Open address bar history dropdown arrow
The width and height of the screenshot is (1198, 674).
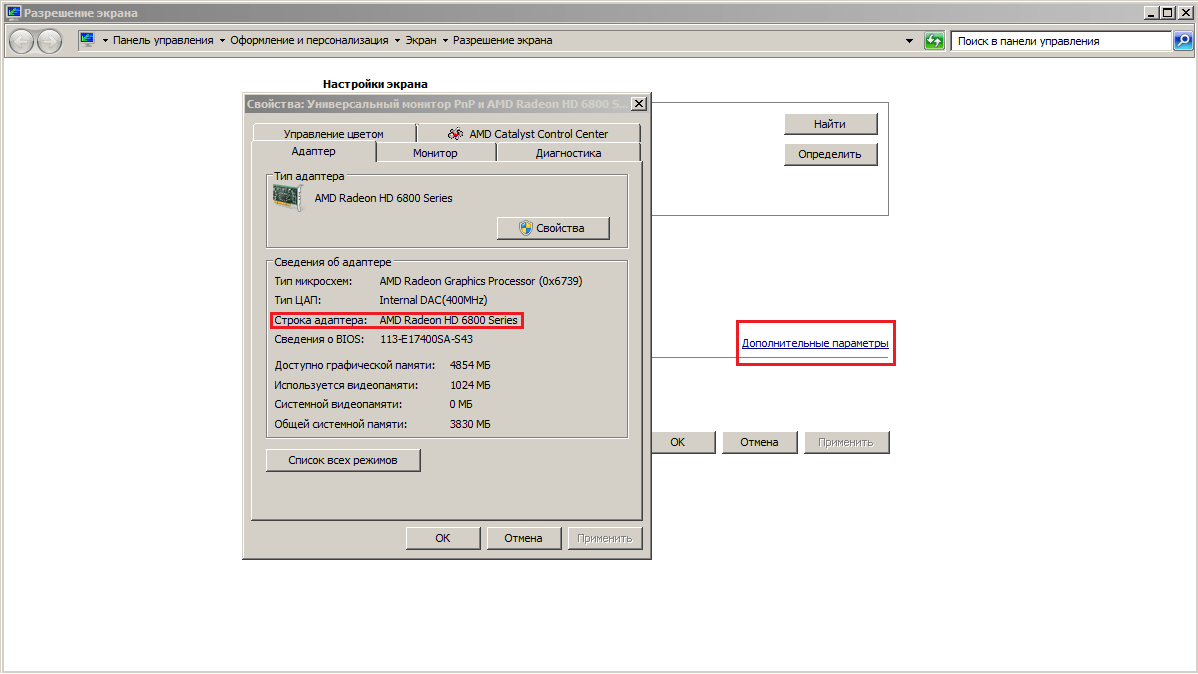pyautogui.click(x=909, y=41)
